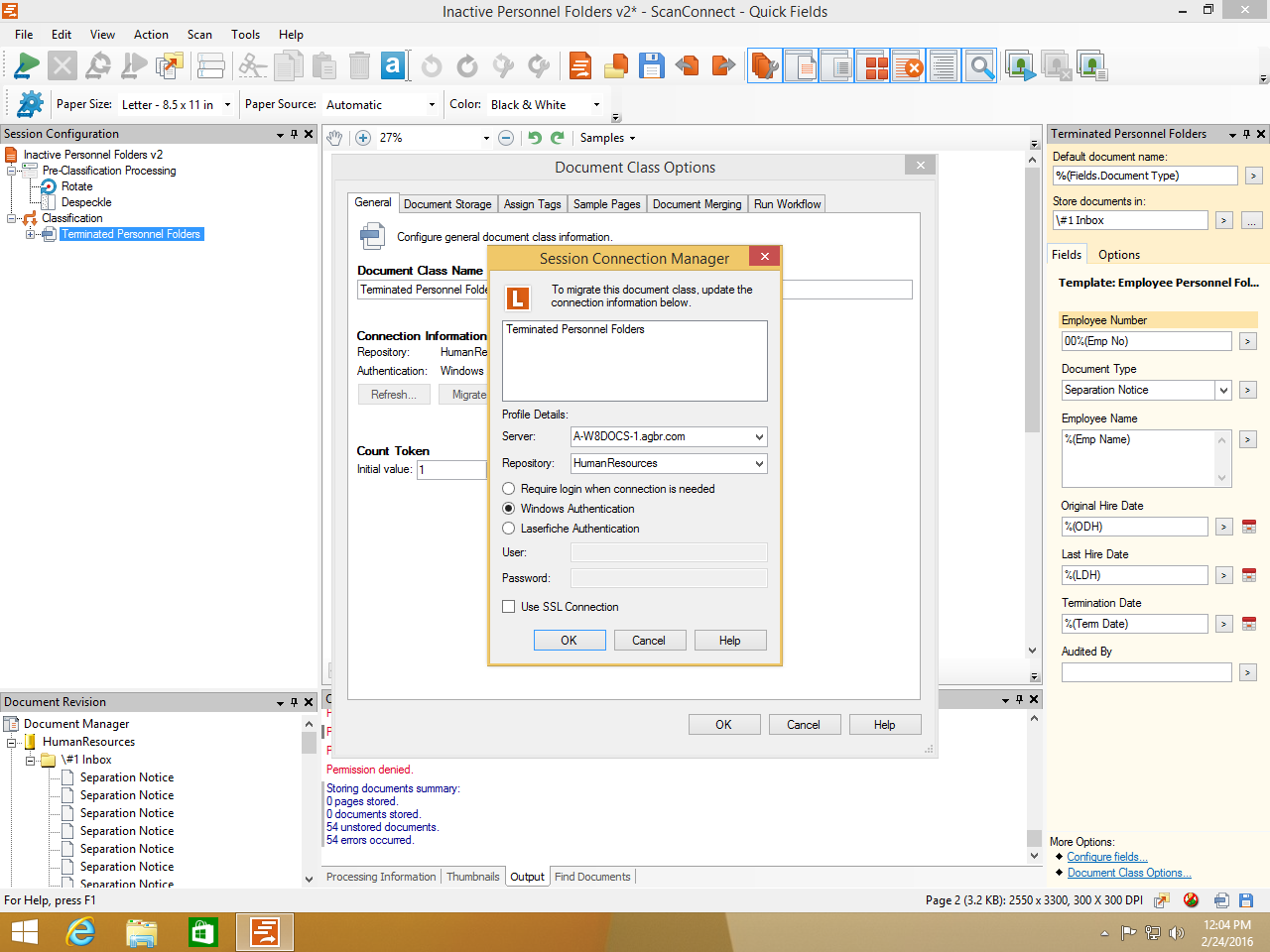The width and height of the screenshot is (1270, 952).
Task: Click the calendar icon for Original Hire Date
Action: tap(1249, 527)
